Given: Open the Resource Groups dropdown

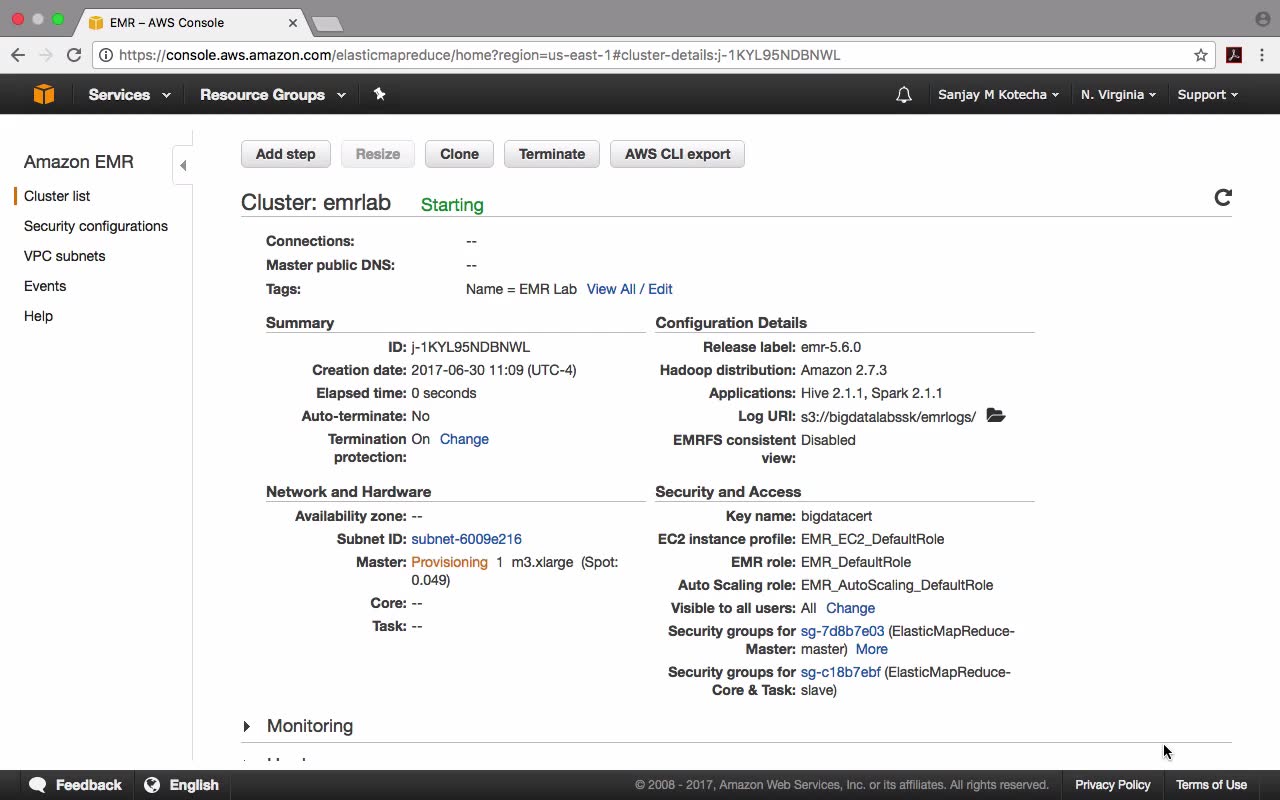Looking at the screenshot, I should 273,95.
